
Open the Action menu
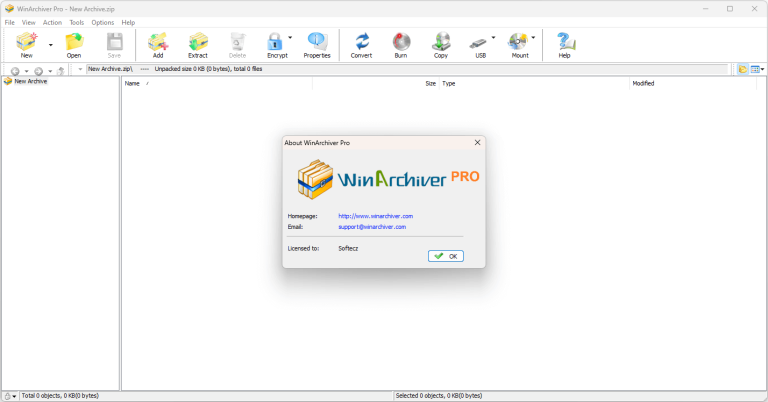pos(52,22)
